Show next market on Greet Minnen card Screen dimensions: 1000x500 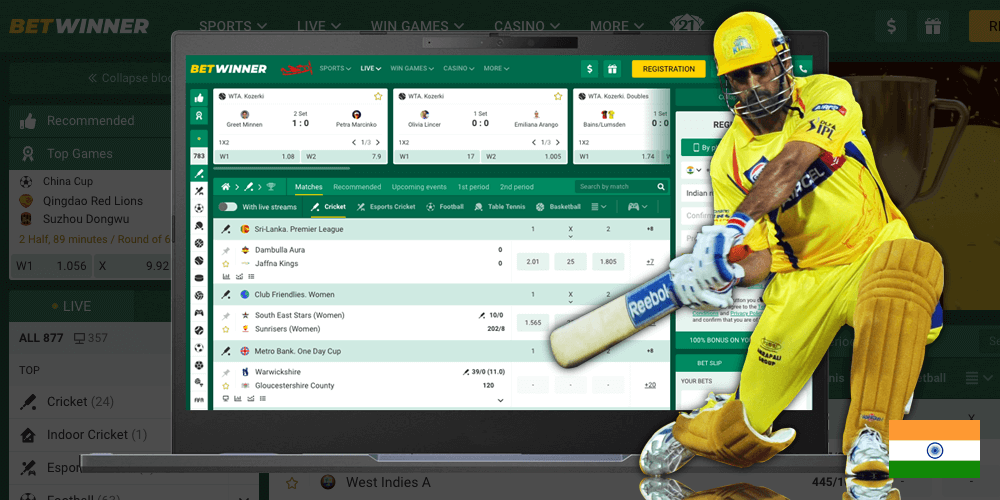point(378,142)
